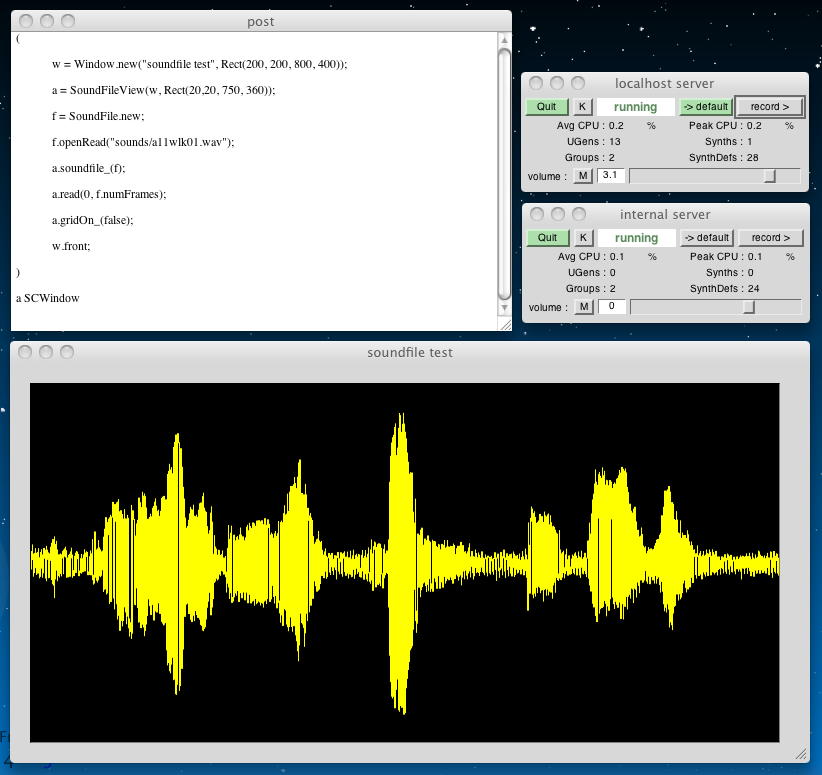Click the 'localhost server' window title
The image size is (822, 775).
click(x=664, y=83)
